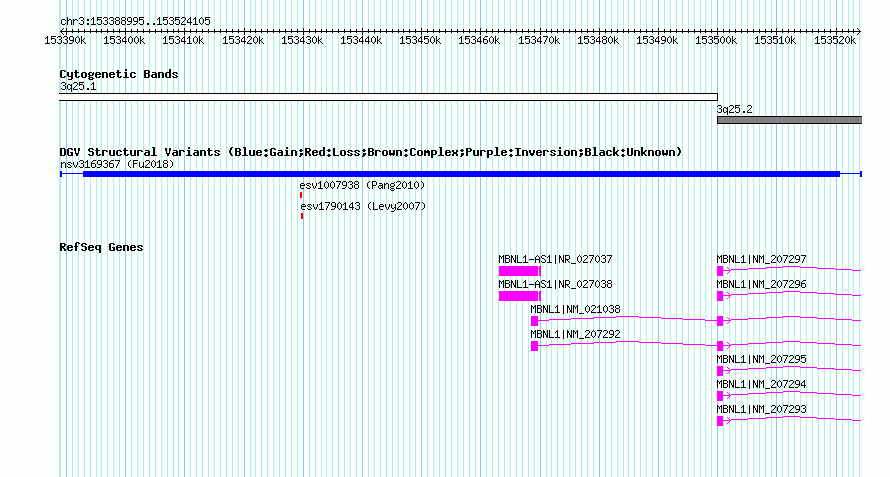
Task: Select the magenta NR_027037 transcript block
Action: pos(519,271)
